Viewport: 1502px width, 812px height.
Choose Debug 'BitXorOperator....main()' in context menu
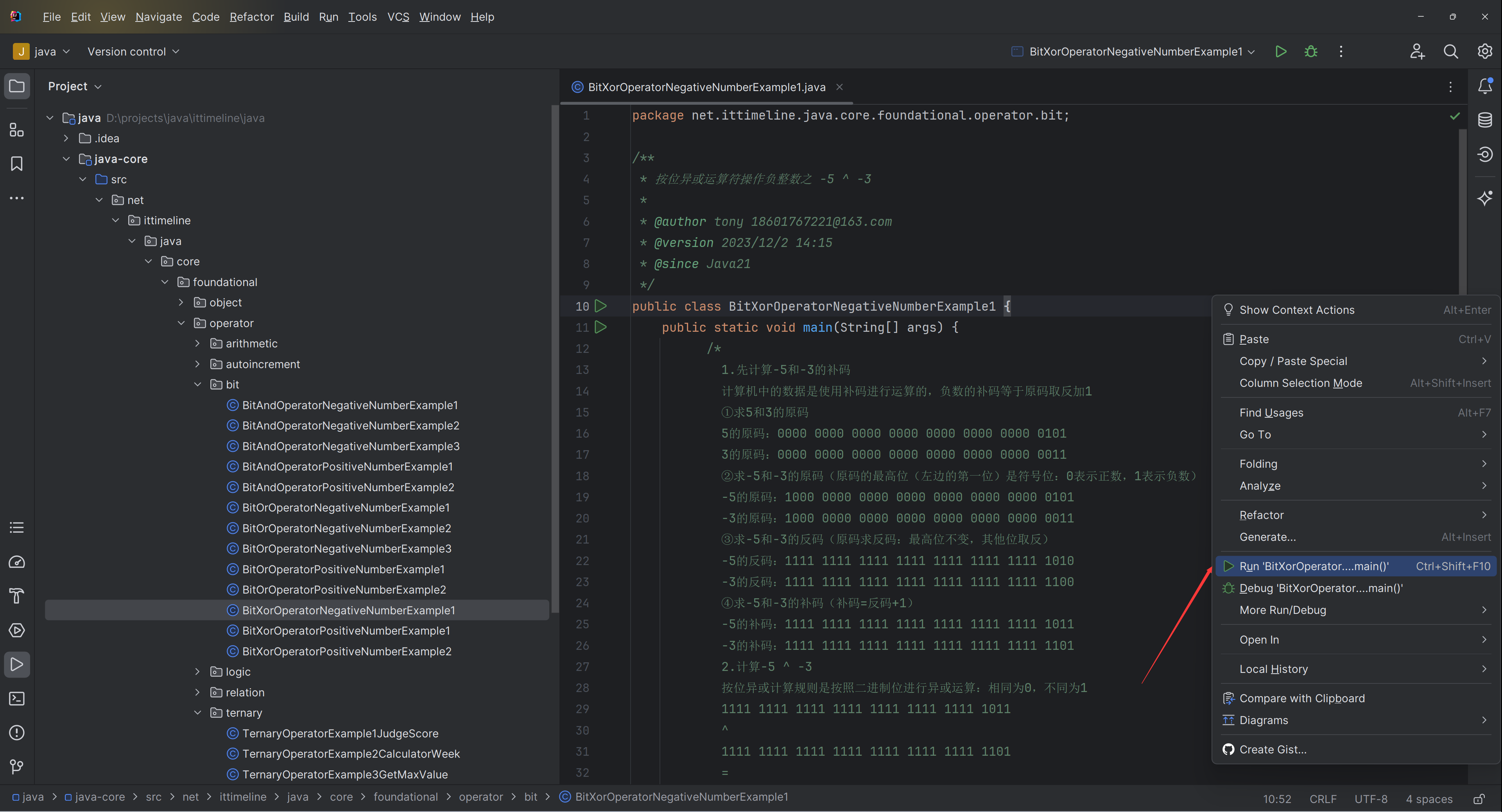point(1356,588)
